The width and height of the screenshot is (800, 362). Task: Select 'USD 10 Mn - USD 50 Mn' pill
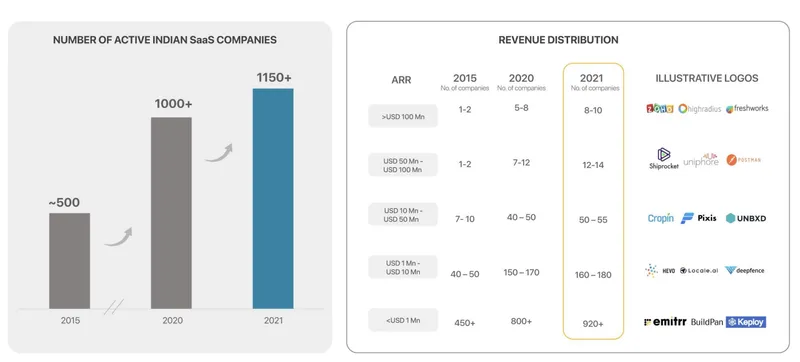click(x=403, y=215)
